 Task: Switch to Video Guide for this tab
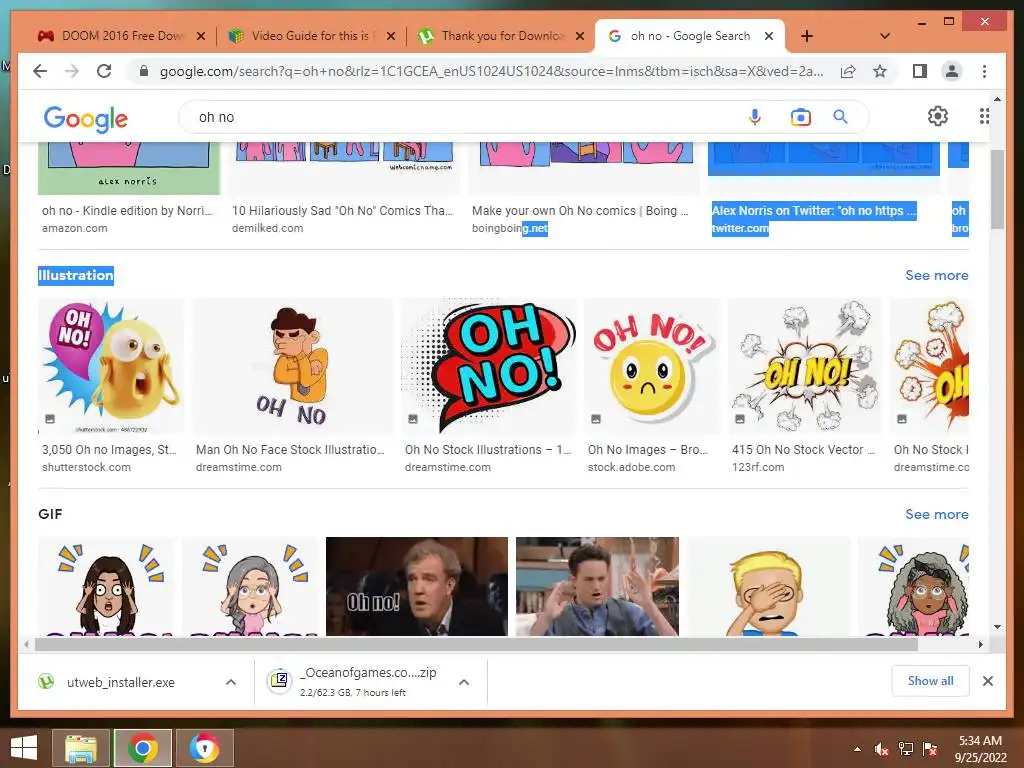click(310, 36)
